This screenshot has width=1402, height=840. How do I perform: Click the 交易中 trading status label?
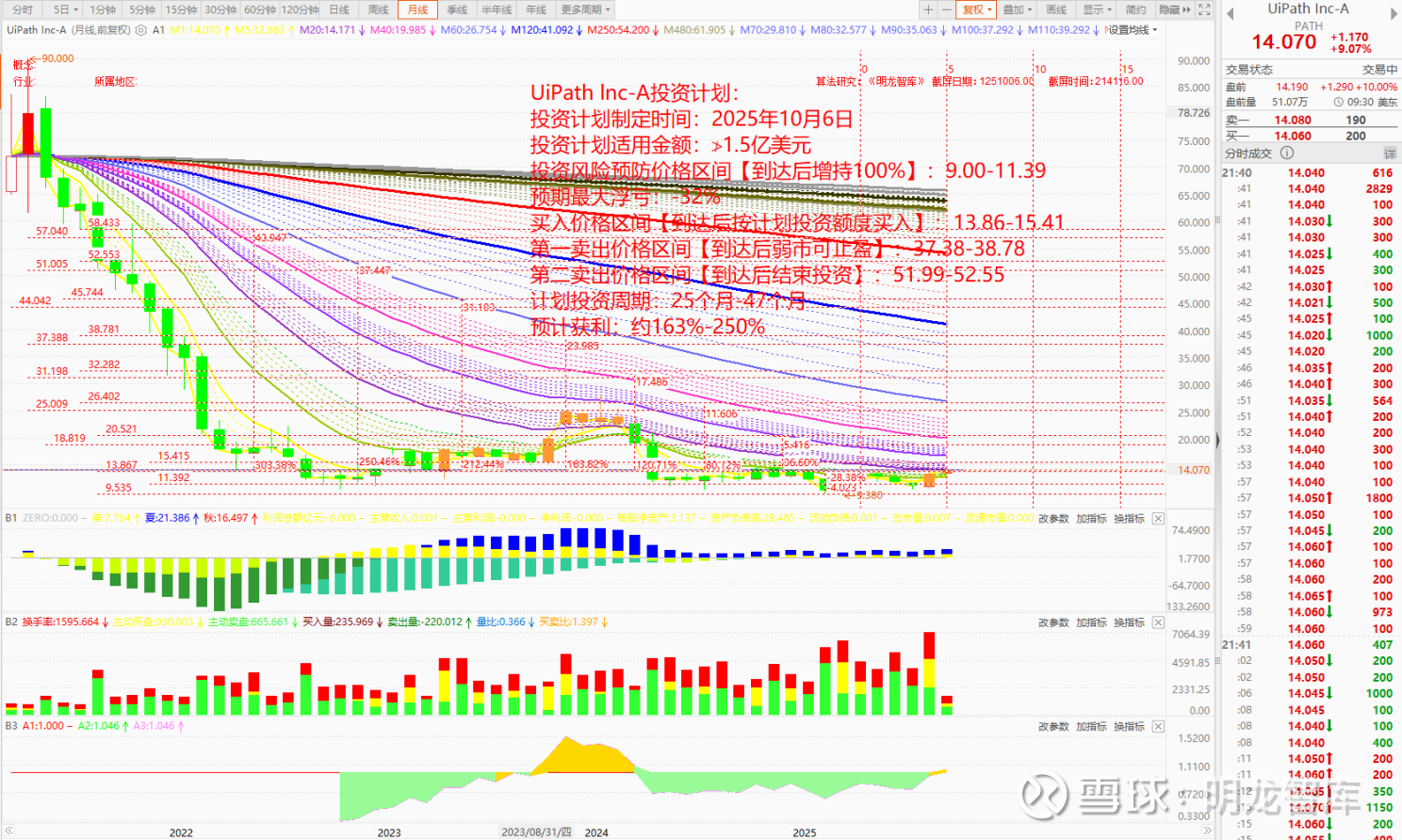[x=1379, y=70]
